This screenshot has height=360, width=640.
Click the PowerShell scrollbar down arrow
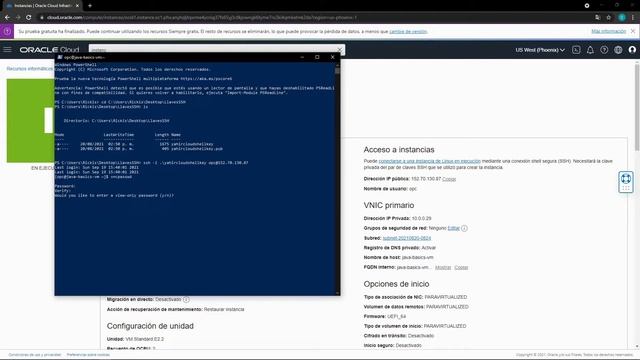(x=337, y=293)
